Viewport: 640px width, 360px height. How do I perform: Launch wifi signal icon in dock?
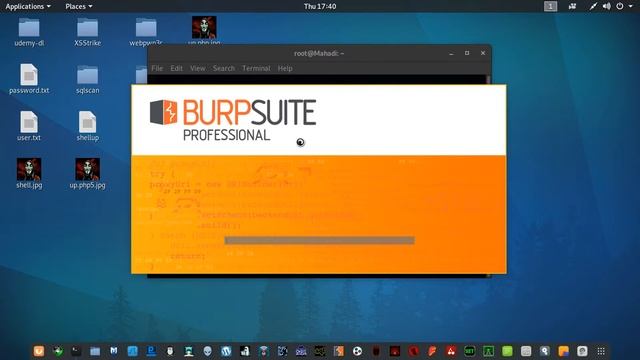pyautogui.click(x=264, y=351)
